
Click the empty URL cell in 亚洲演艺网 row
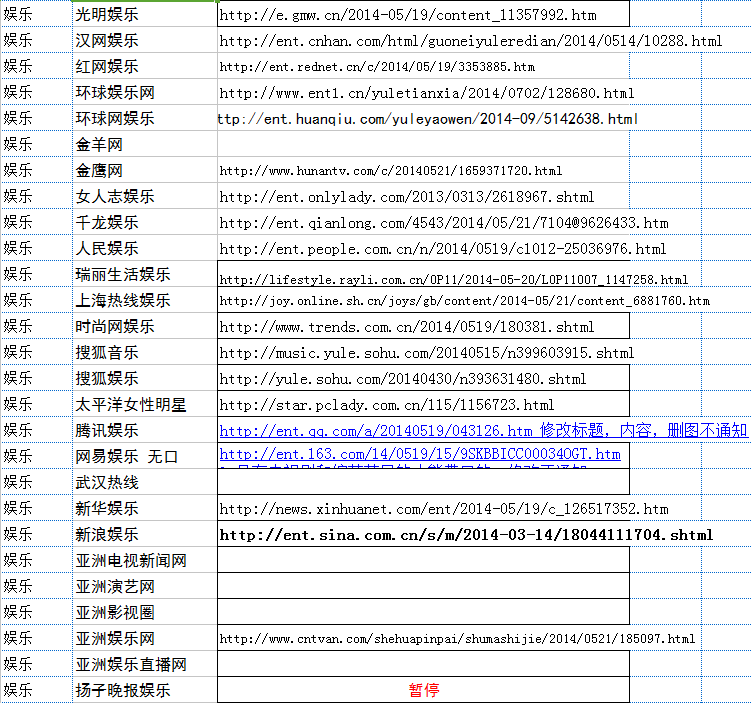423,586
